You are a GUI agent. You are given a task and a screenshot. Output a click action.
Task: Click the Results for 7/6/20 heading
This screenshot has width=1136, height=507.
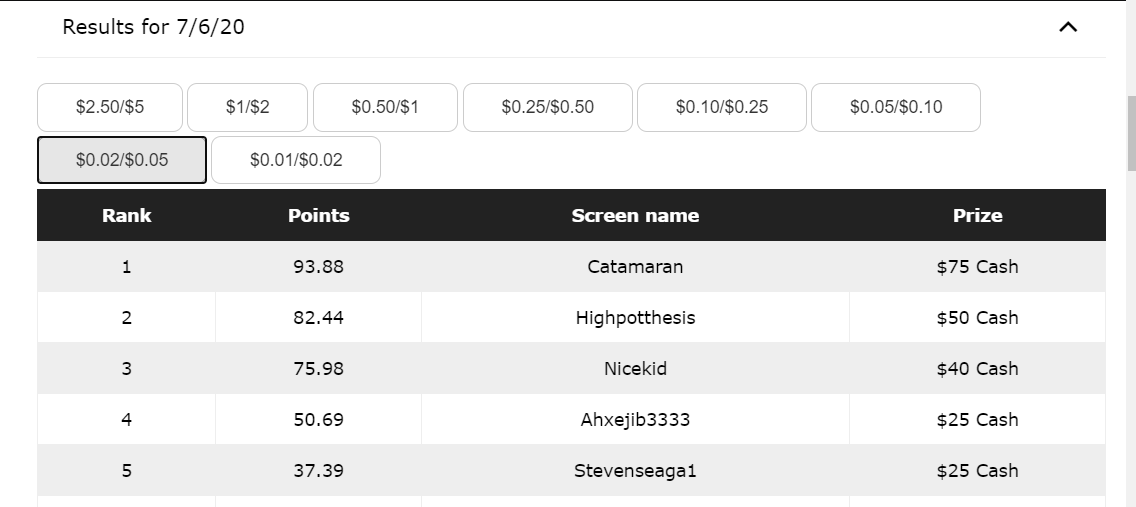(153, 28)
